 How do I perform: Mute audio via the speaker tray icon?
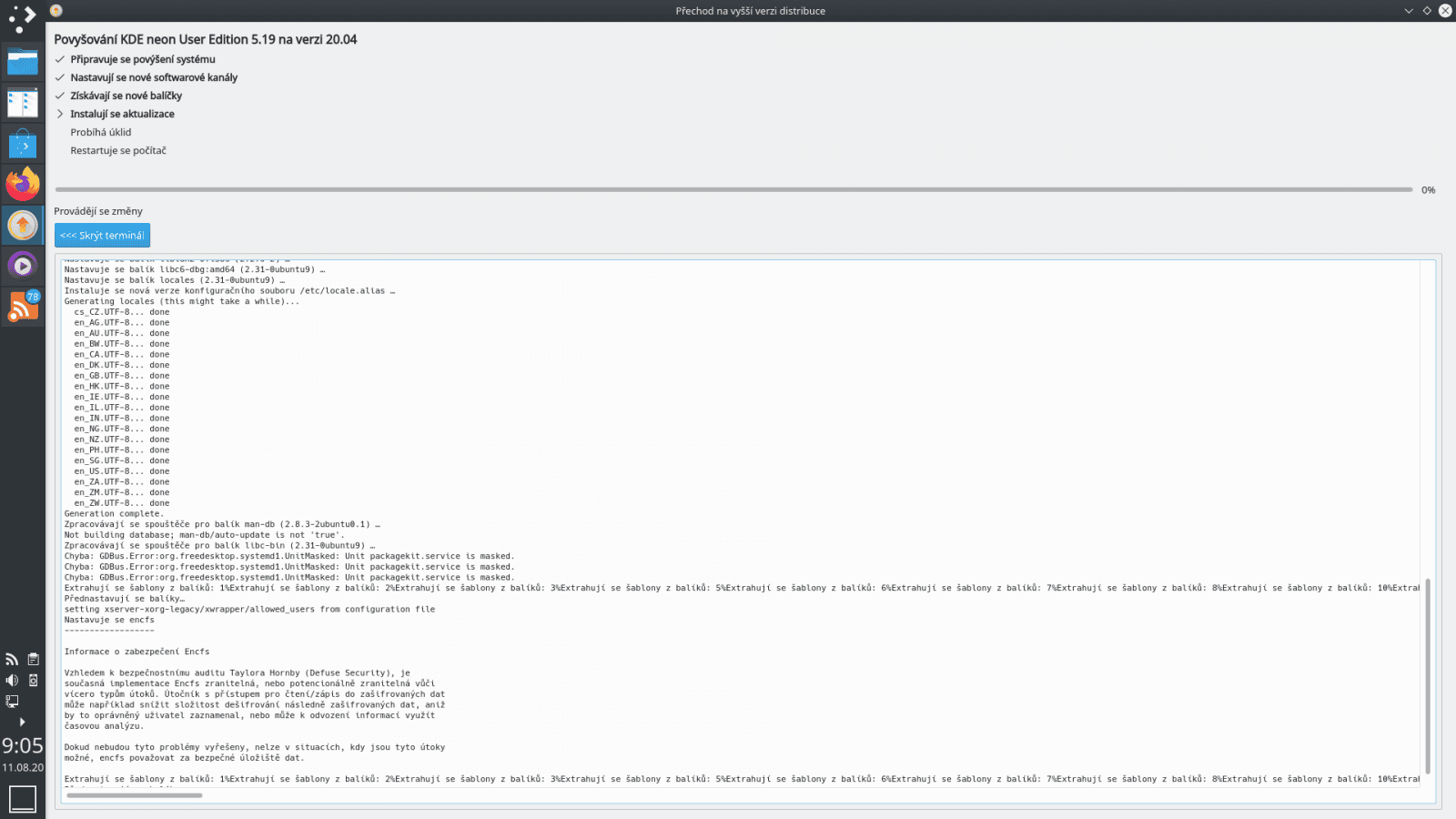tap(12, 679)
